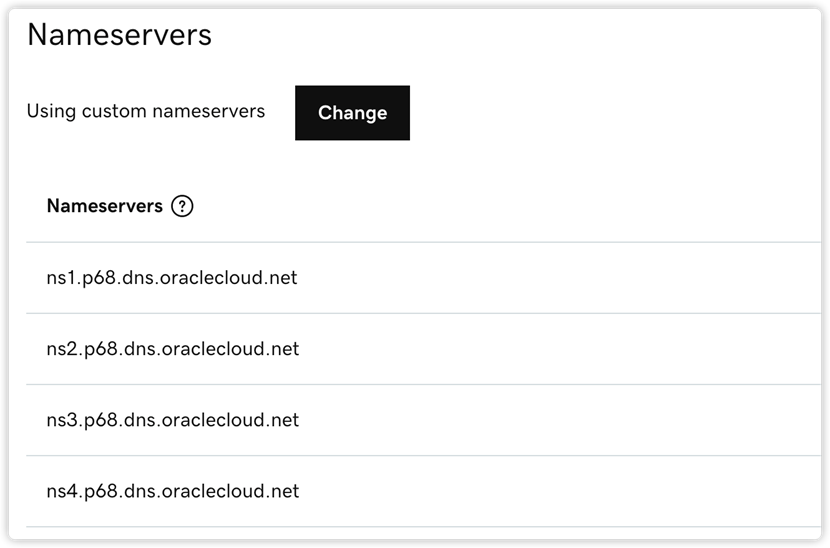Click the 'Using custom nameservers' status text
This screenshot has width=830, height=548.
click(x=145, y=111)
